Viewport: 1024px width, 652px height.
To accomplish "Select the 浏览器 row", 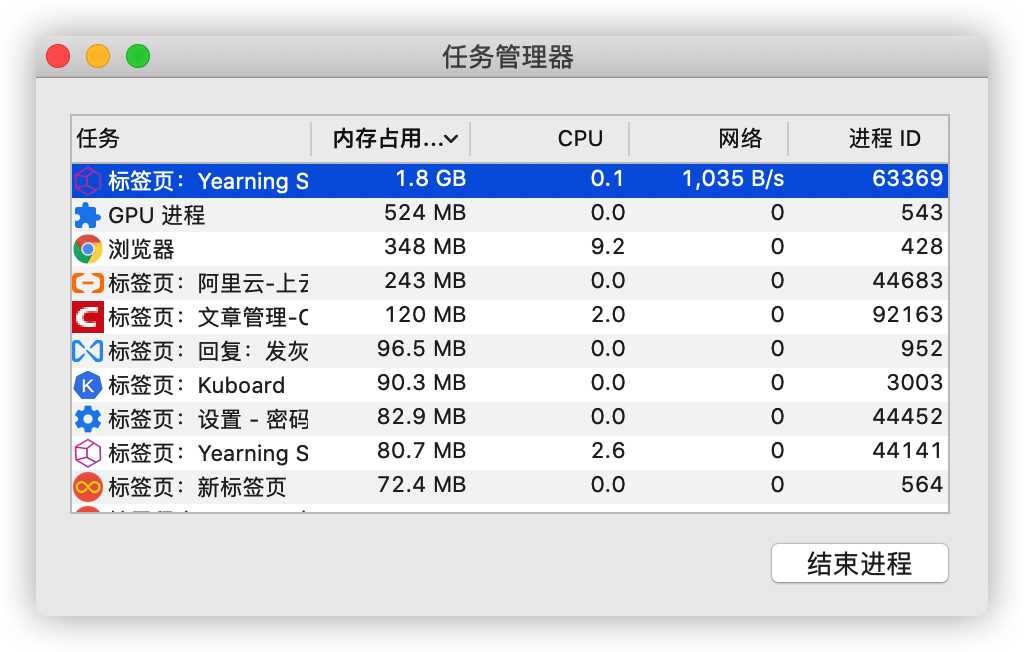I will coord(509,249).
